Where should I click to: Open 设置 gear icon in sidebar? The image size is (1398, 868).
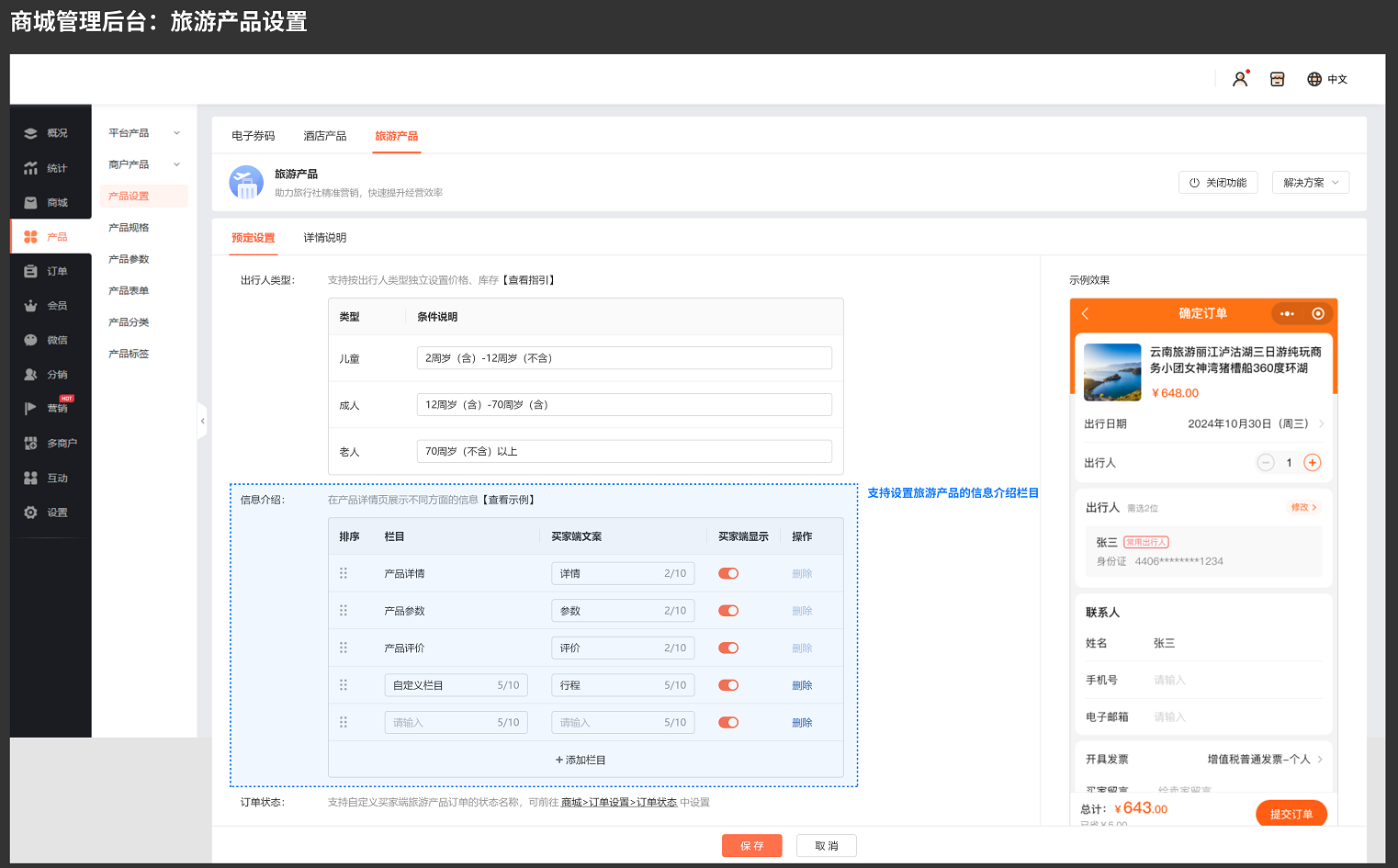[30, 513]
